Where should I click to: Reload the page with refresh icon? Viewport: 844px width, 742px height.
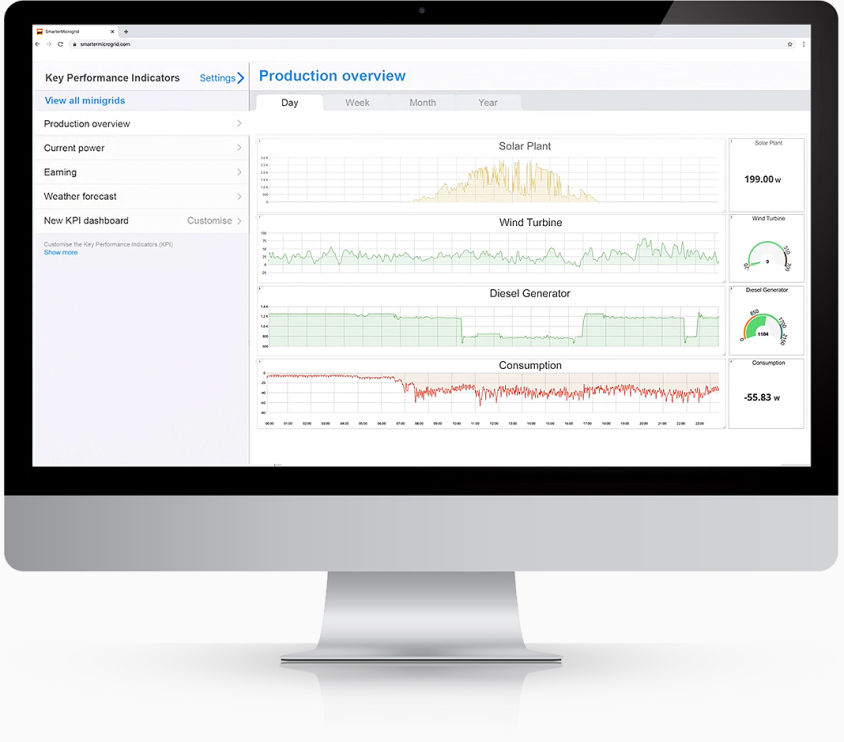point(60,44)
